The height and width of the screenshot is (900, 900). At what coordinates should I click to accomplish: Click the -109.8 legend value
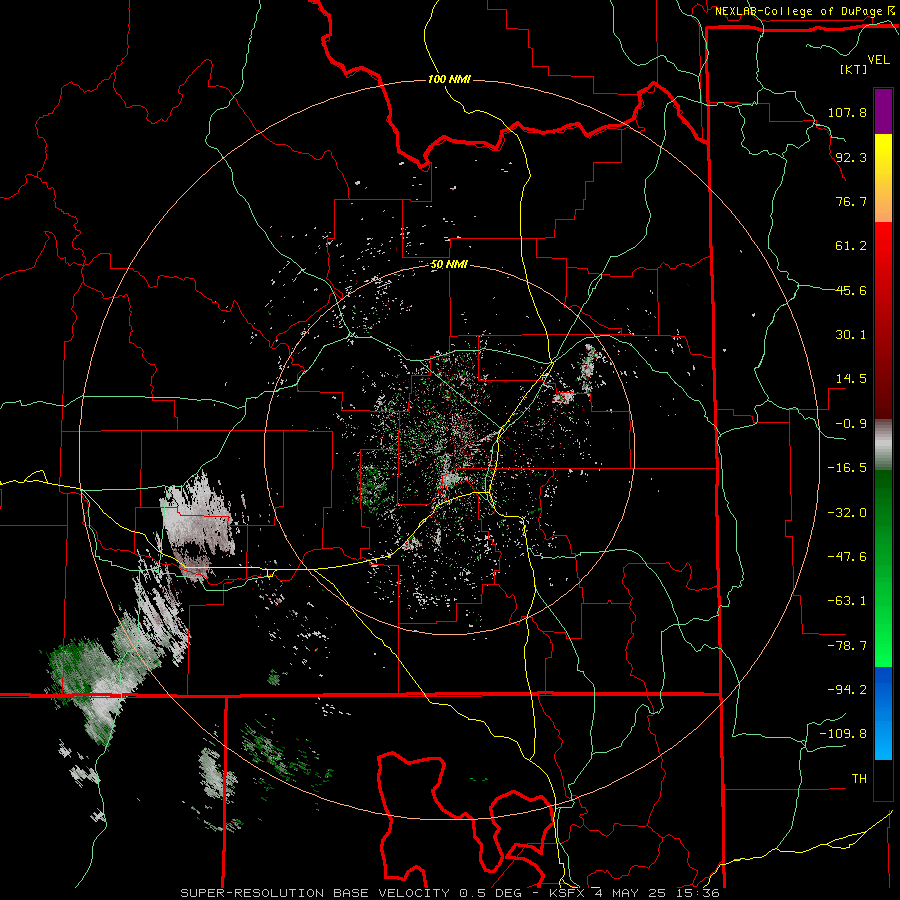843,734
